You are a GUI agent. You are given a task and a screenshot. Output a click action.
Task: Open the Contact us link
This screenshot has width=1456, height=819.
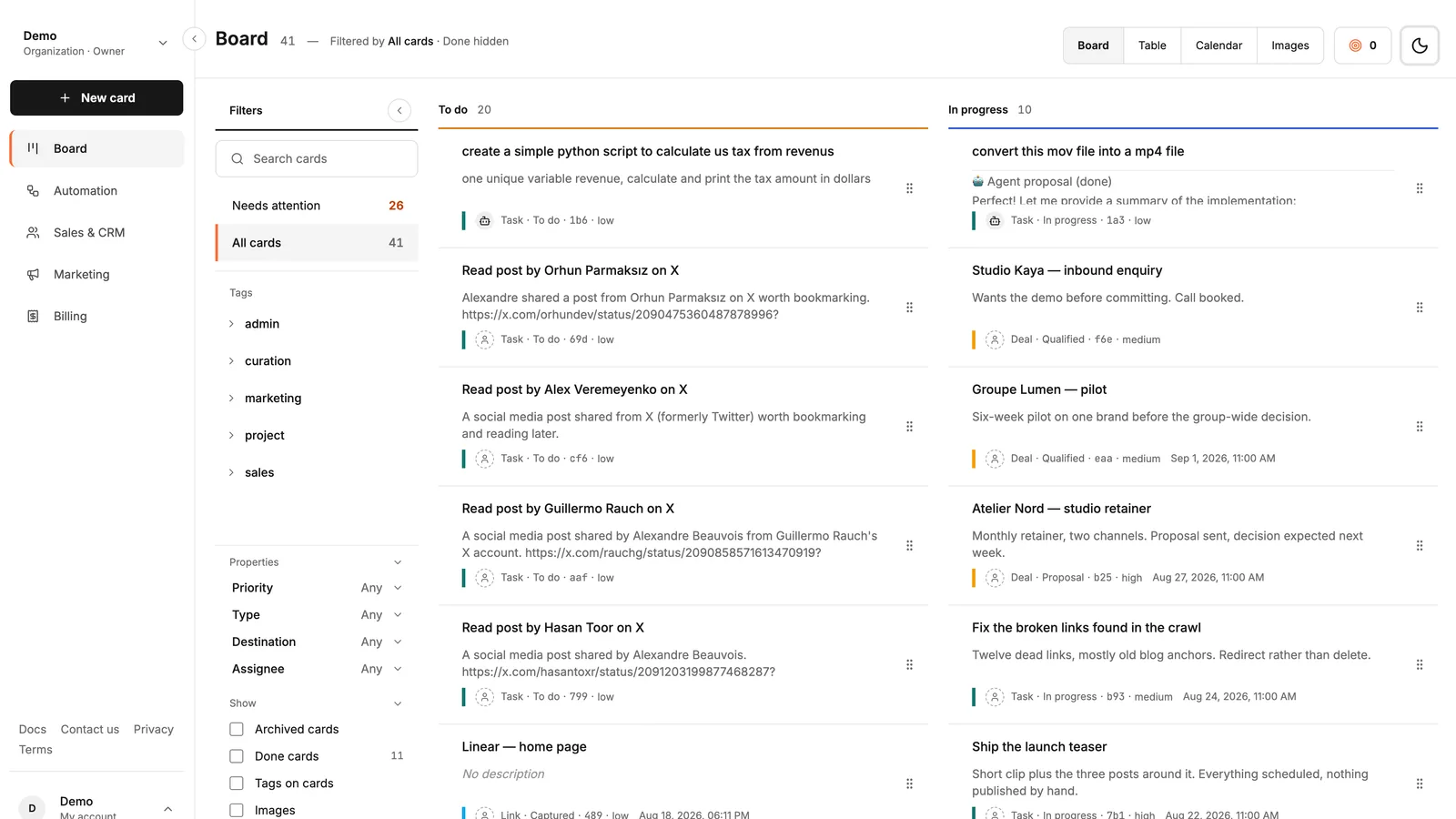pyautogui.click(x=90, y=729)
